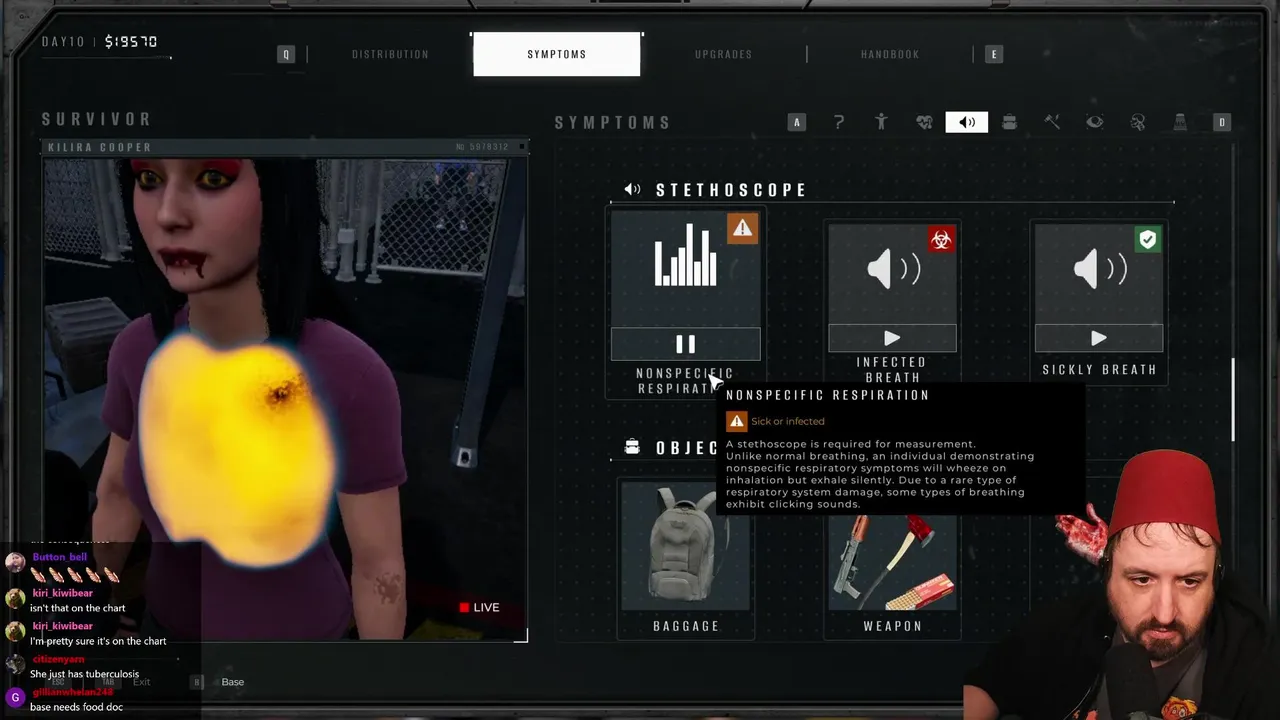
Task: Click the Sickly Breath label
Action: coord(1099,369)
